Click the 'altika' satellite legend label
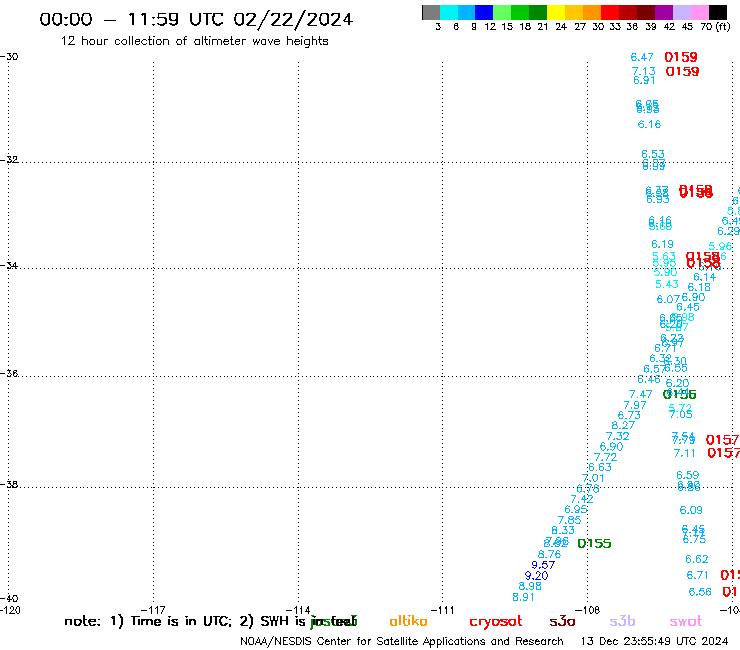Screen dimensions: 740x650 tap(408, 621)
